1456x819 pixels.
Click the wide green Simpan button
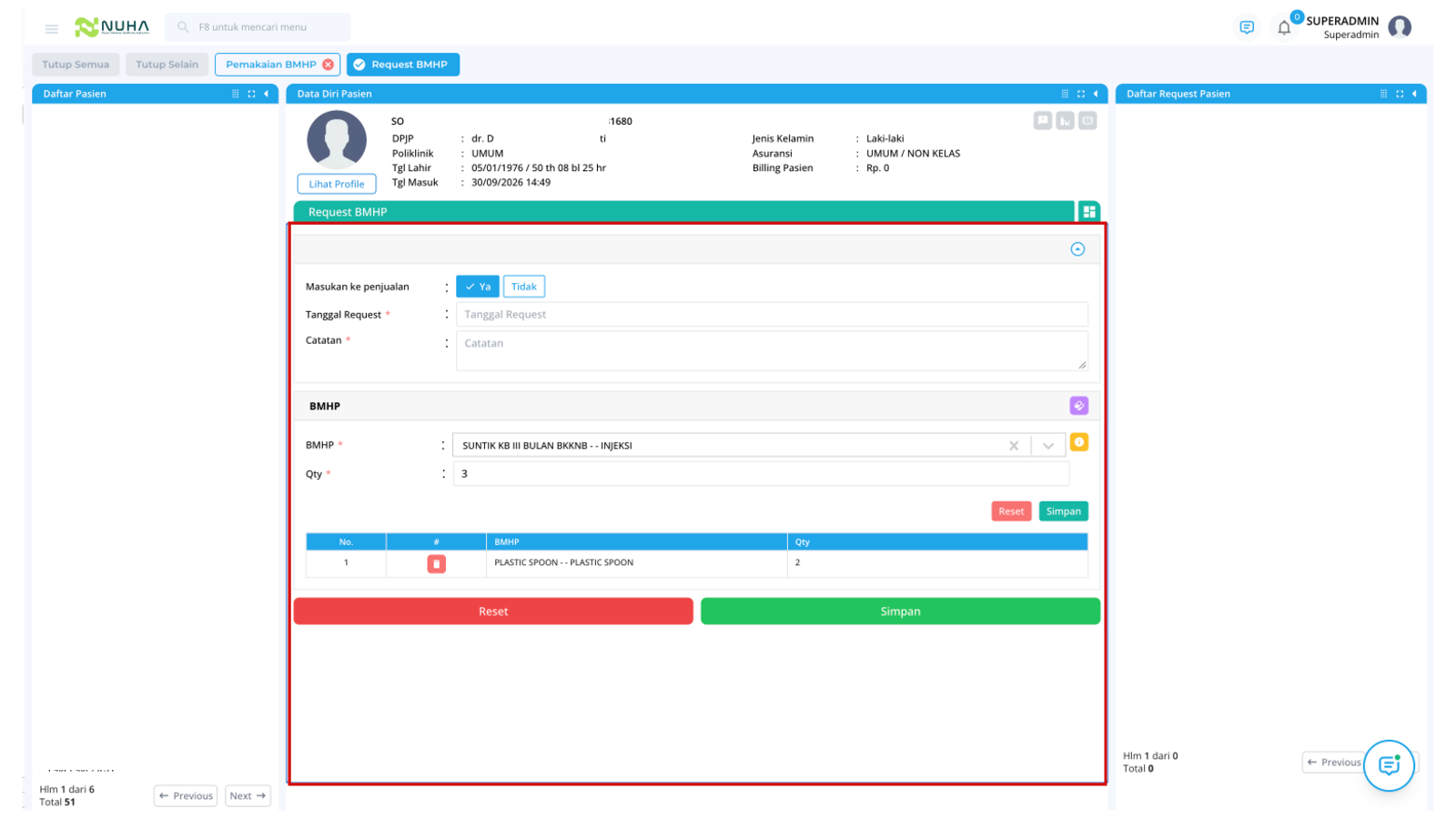[900, 612]
